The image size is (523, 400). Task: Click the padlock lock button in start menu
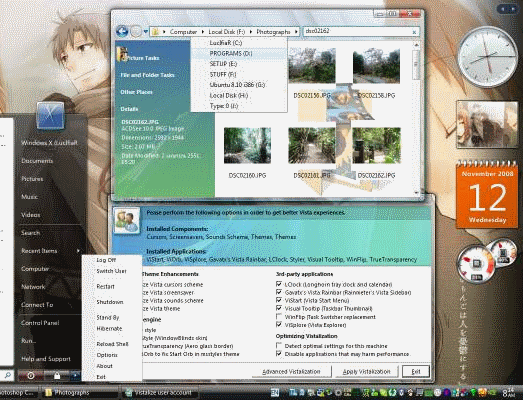point(57,376)
